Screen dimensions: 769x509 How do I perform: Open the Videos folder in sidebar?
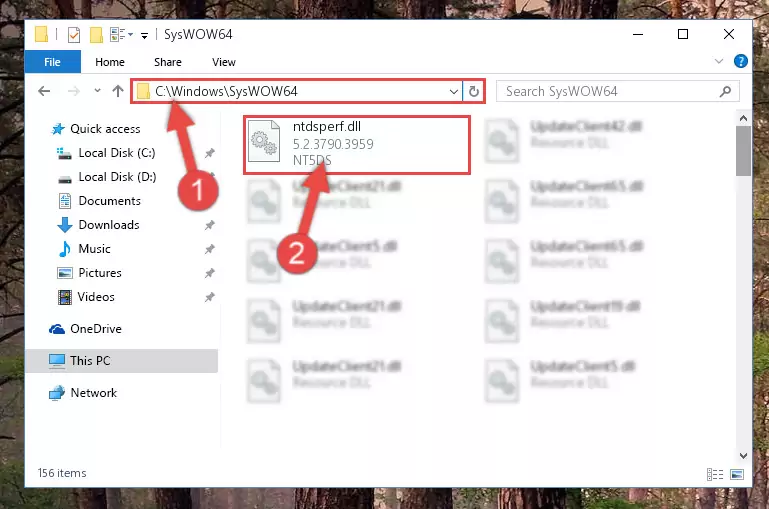[96, 297]
